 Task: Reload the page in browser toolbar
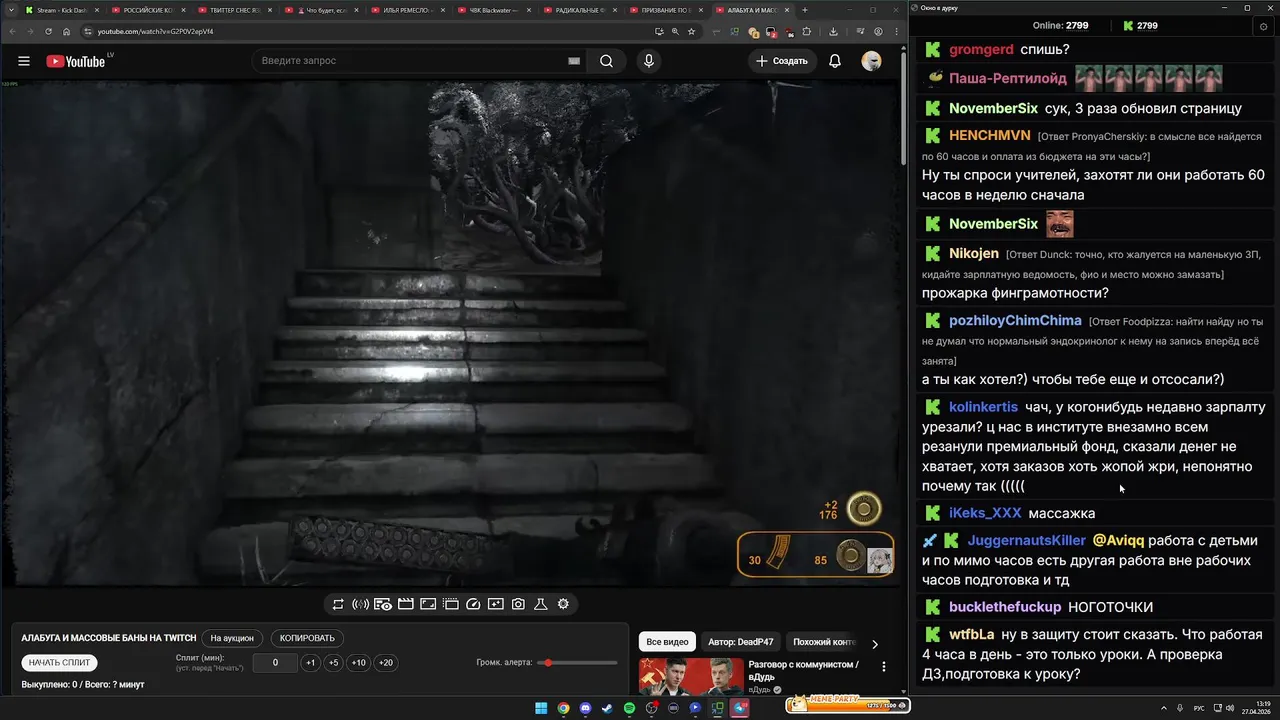tap(48, 31)
